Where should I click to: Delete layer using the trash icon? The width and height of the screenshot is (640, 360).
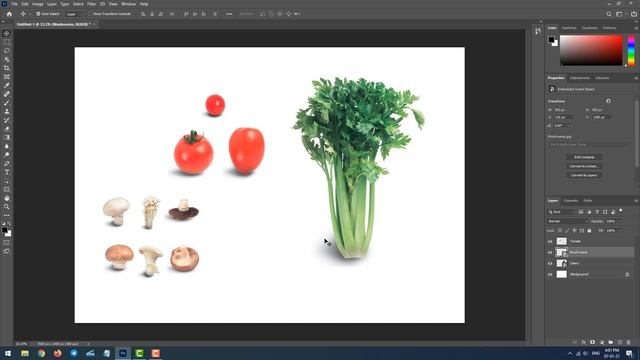pyautogui.click(x=629, y=342)
